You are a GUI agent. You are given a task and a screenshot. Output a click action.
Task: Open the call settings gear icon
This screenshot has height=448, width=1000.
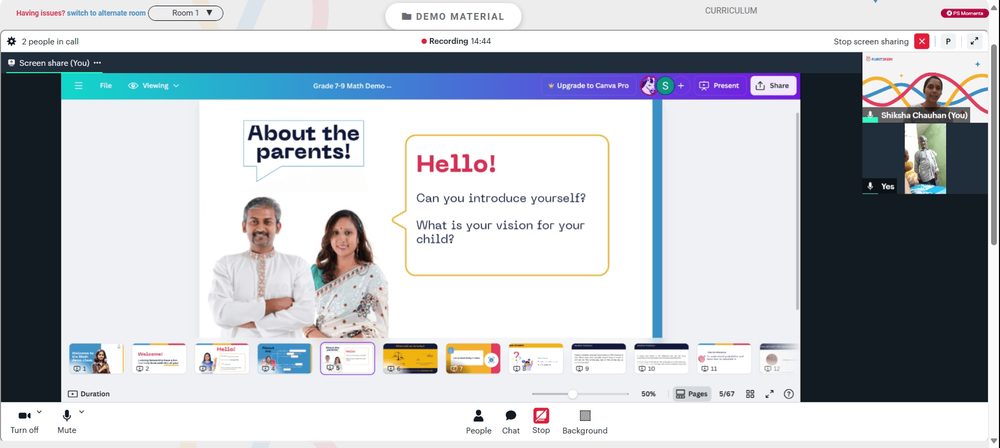(11, 41)
